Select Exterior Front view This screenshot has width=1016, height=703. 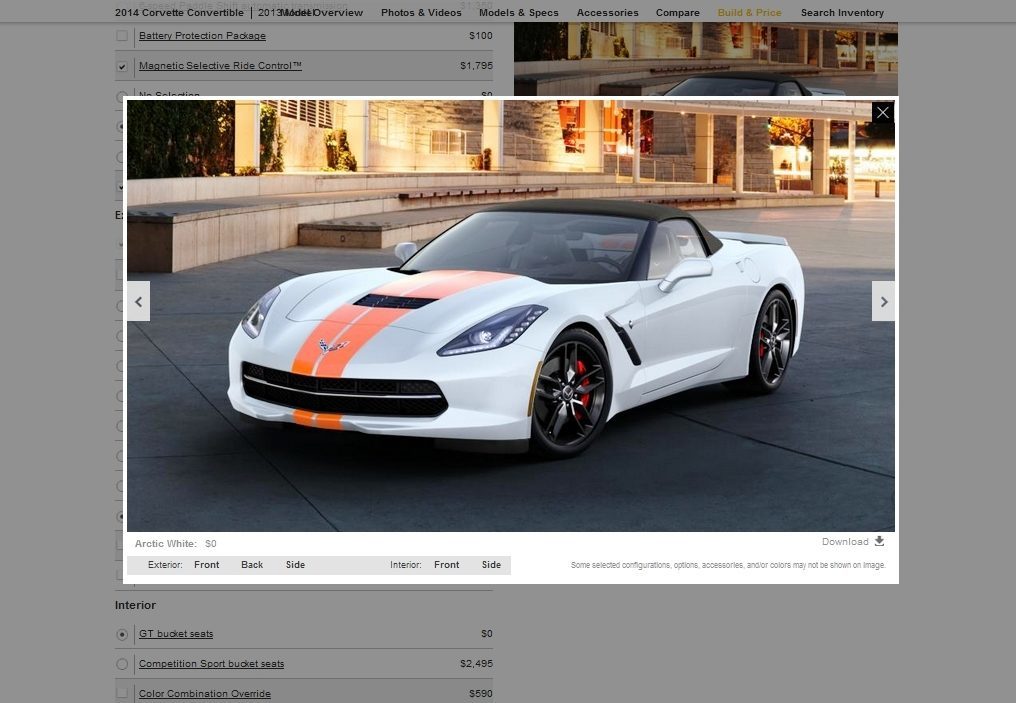tap(207, 565)
